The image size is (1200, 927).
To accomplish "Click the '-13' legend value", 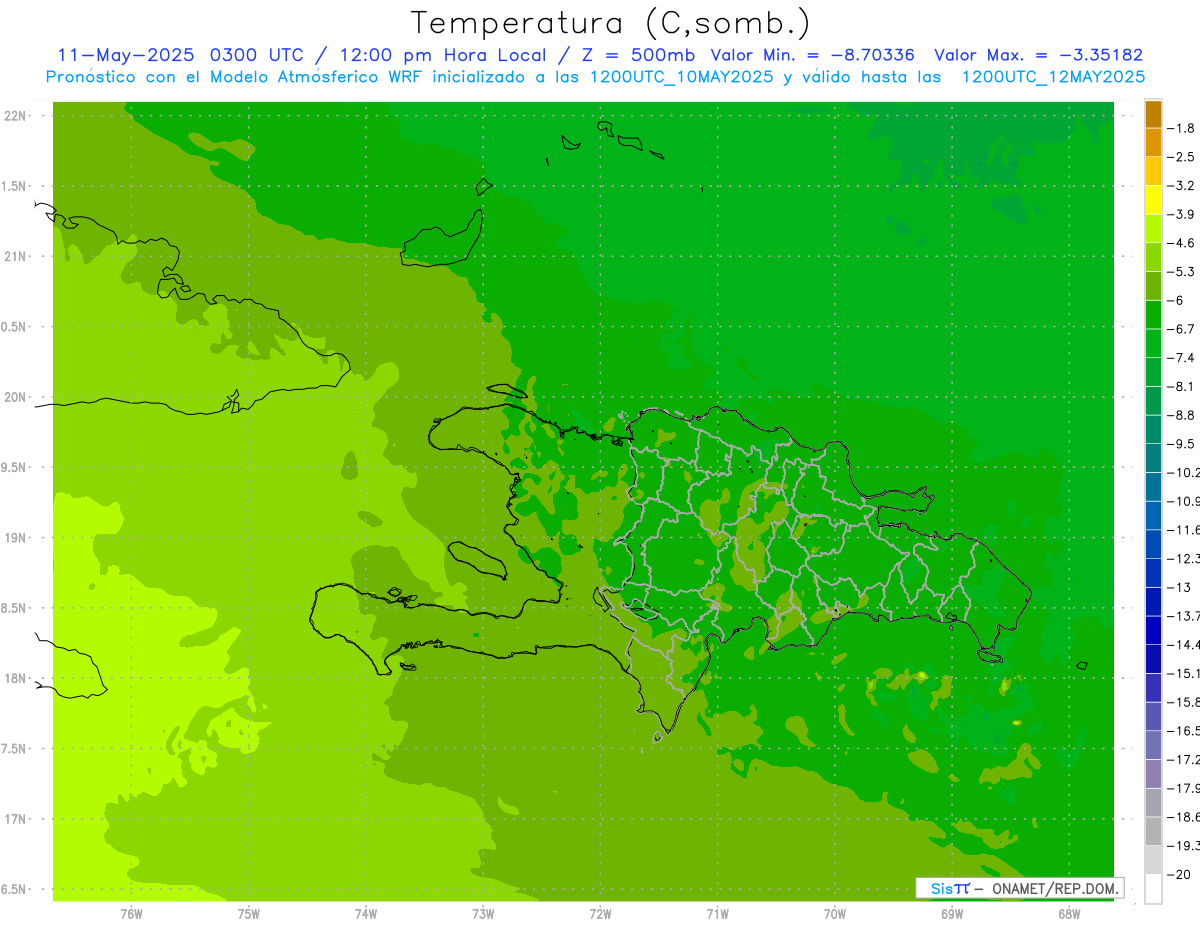I will click(1179, 587).
